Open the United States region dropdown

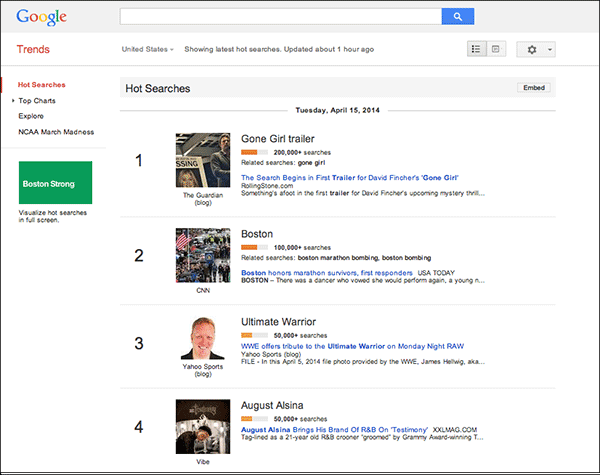(147, 49)
